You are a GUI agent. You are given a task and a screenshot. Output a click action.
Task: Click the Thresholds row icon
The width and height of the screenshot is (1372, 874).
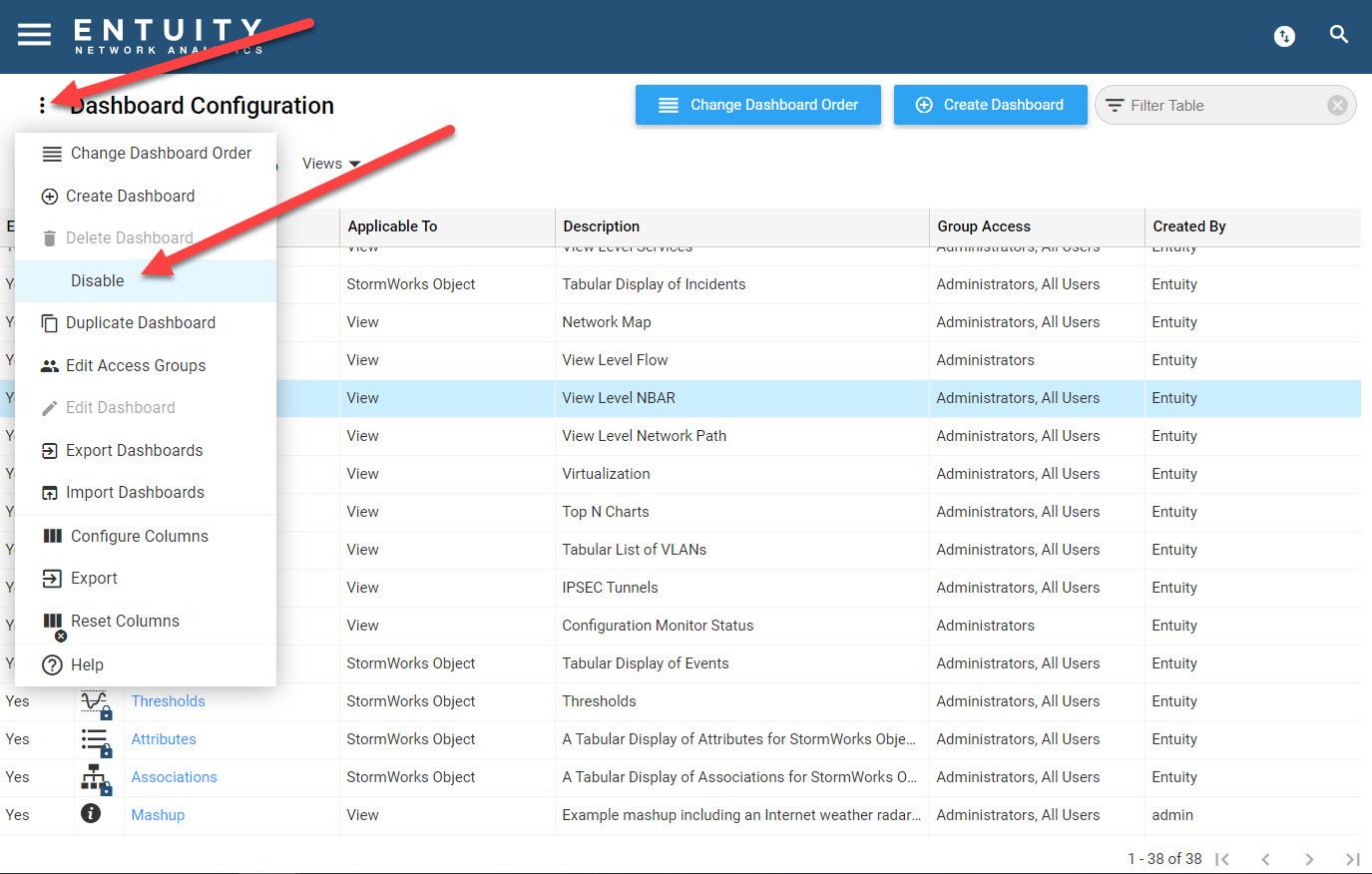[97, 702]
